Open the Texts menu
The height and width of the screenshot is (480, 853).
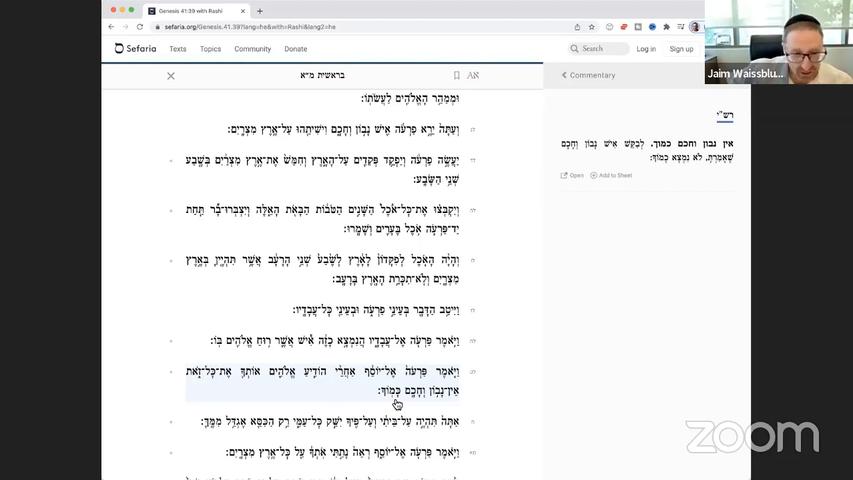click(178, 49)
